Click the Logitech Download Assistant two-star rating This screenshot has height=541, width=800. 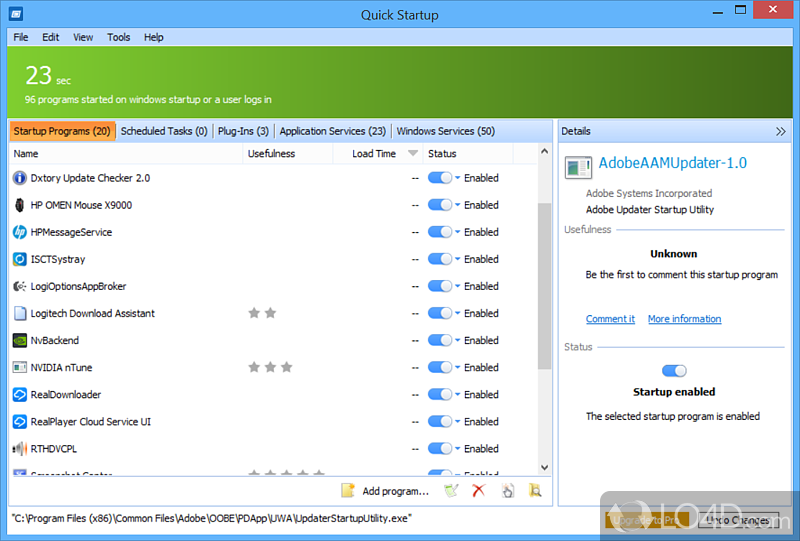click(262, 313)
